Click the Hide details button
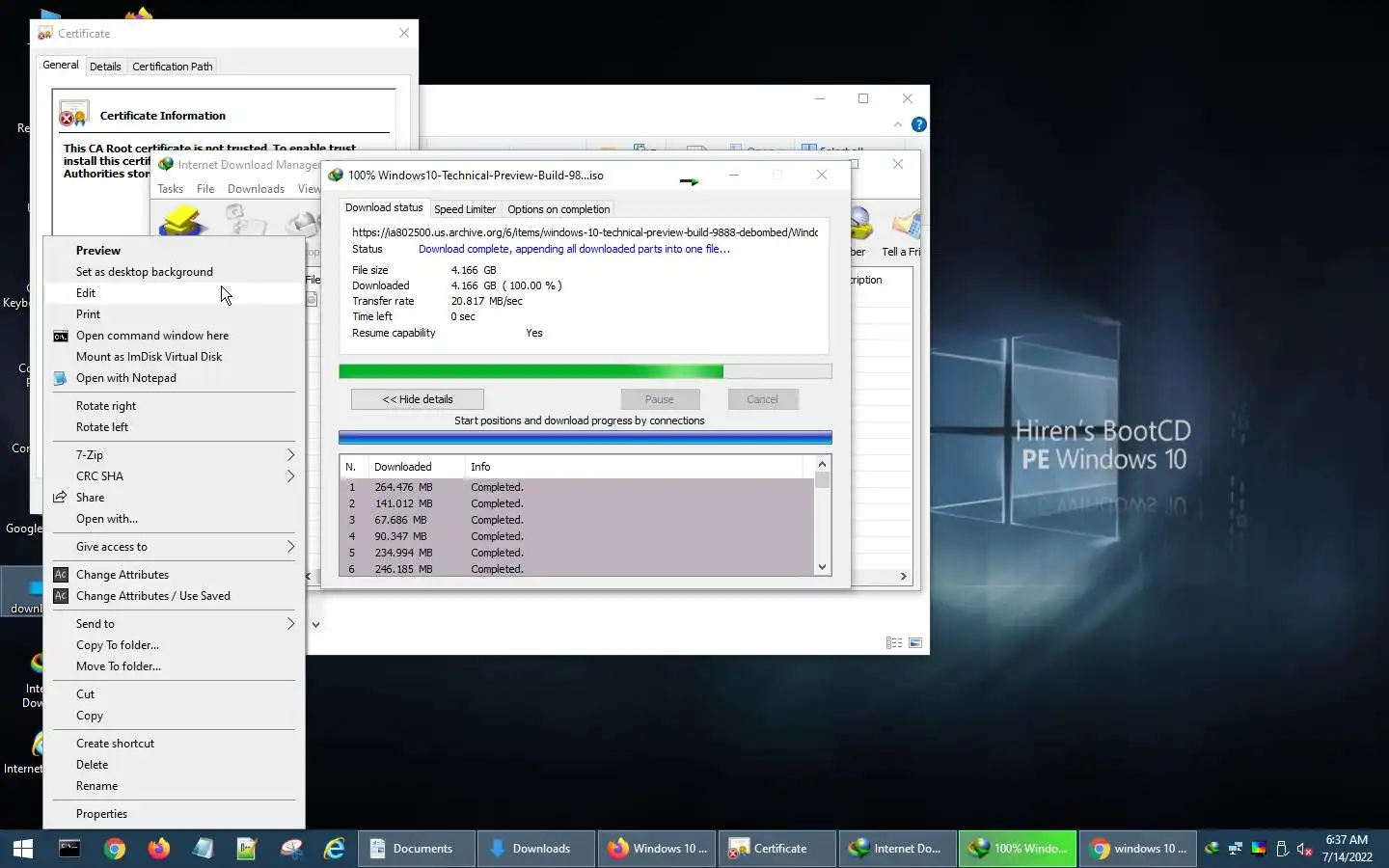This screenshot has width=1389, height=868. point(418,399)
